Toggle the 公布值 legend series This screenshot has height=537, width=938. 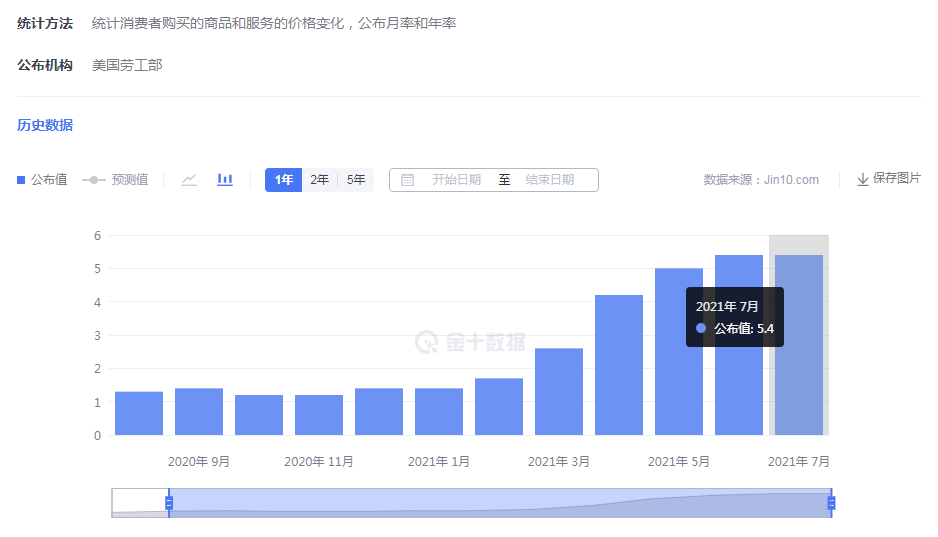[x=42, y=179]
